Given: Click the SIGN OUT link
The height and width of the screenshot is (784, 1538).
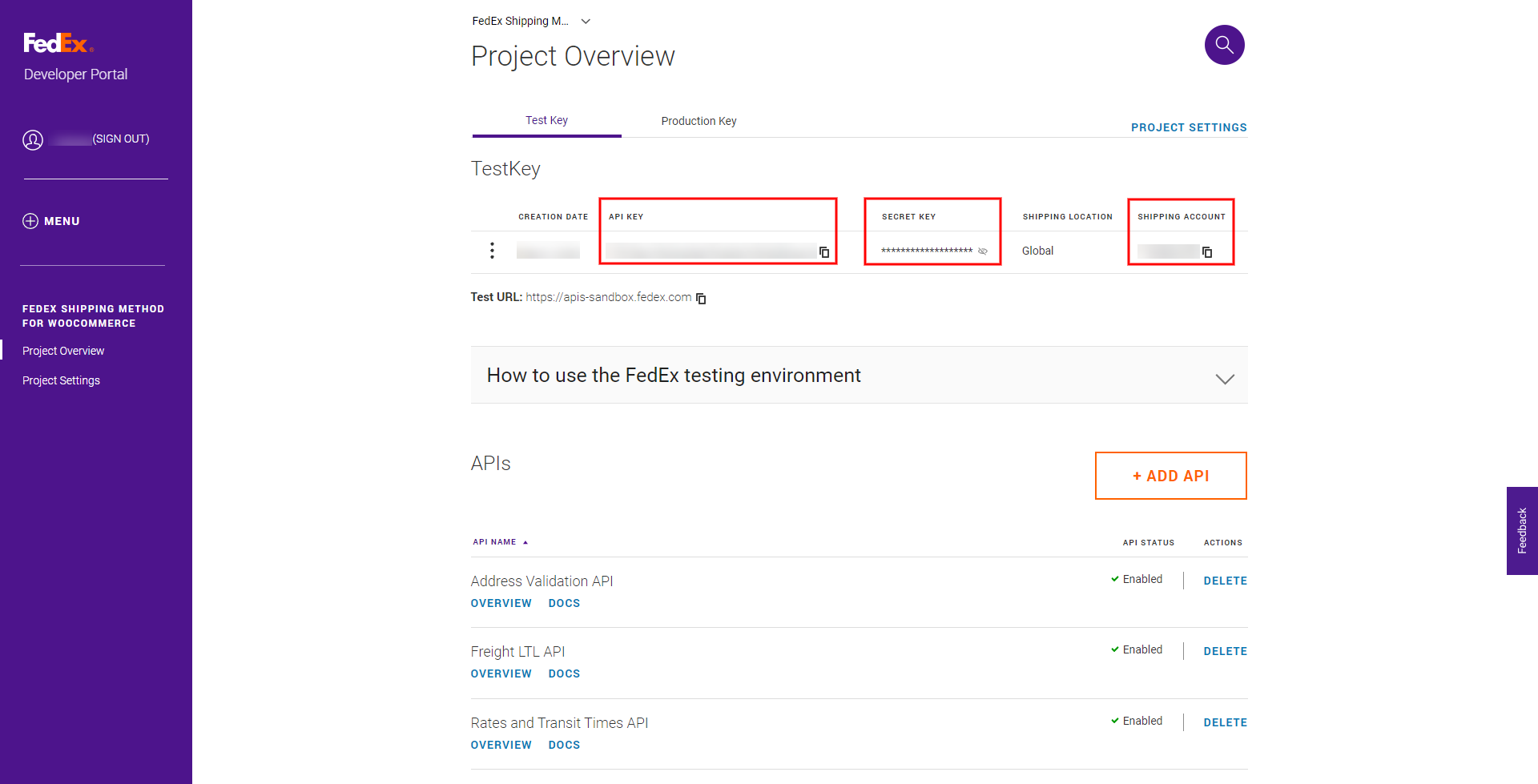Looking at the screenshot, I should tap(121, 139).
